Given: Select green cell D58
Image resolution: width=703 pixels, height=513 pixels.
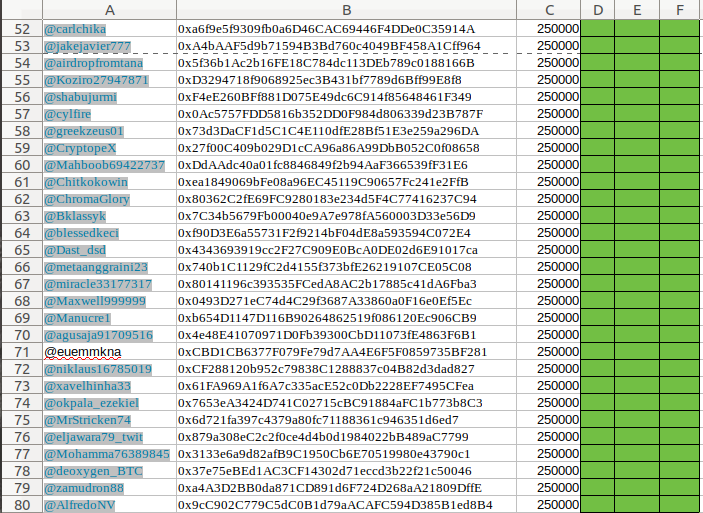Looking at the screenshot, I should pyautogui.click(x=598, y=131).
